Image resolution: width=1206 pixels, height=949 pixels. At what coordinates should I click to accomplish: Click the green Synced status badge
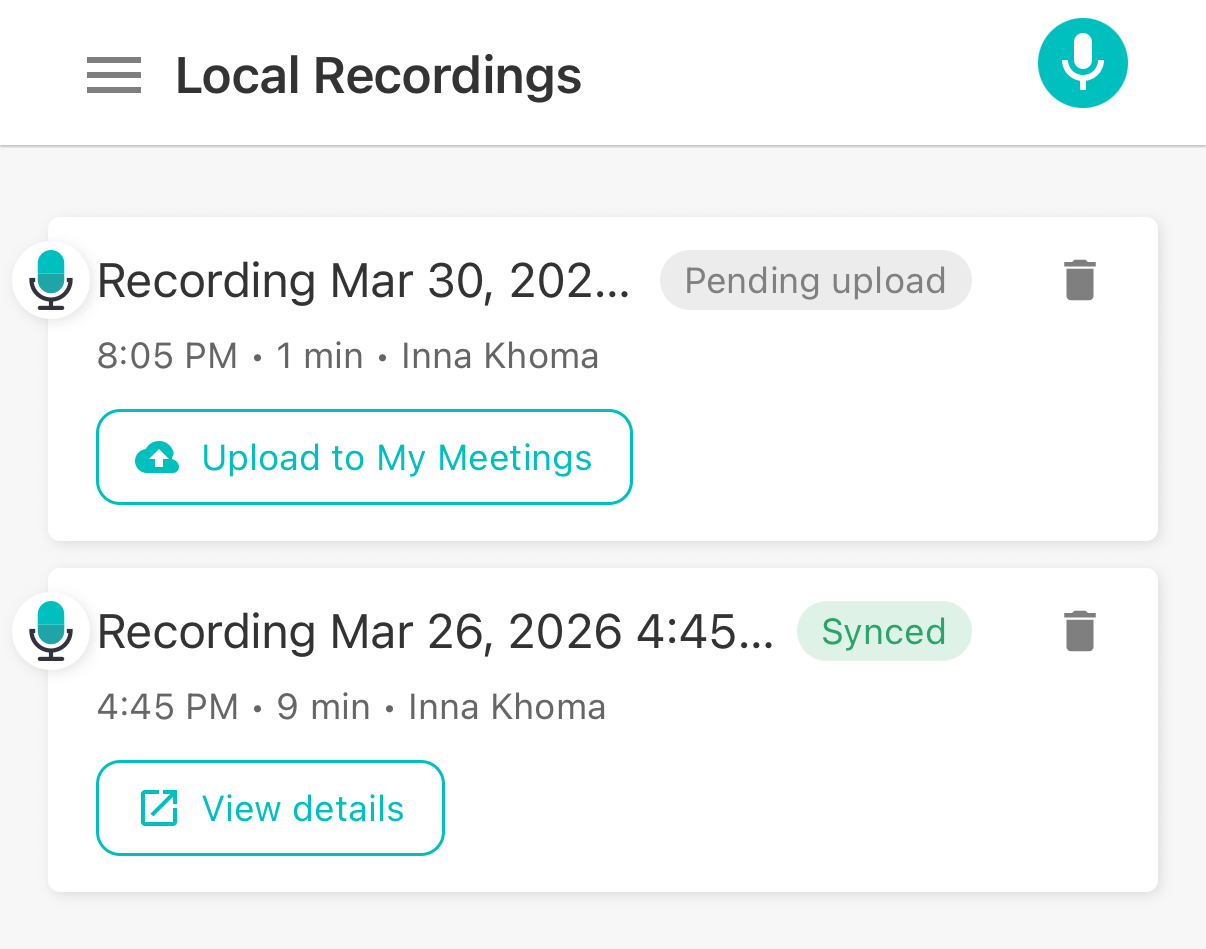883,632
